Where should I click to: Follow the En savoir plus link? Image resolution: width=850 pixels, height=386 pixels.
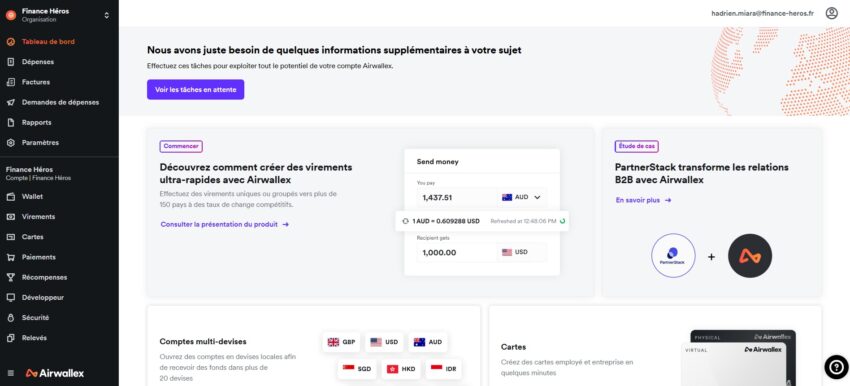(643, 200)
